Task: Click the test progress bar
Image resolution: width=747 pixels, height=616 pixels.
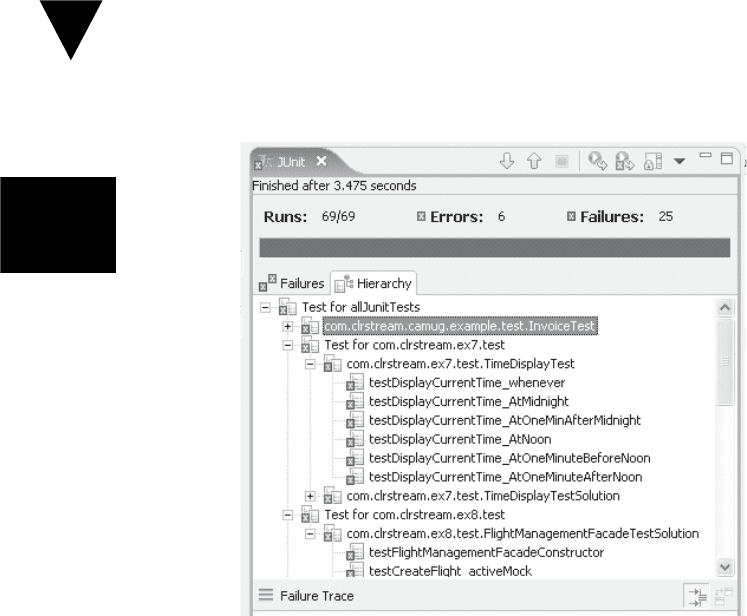Action: point(495,248)
